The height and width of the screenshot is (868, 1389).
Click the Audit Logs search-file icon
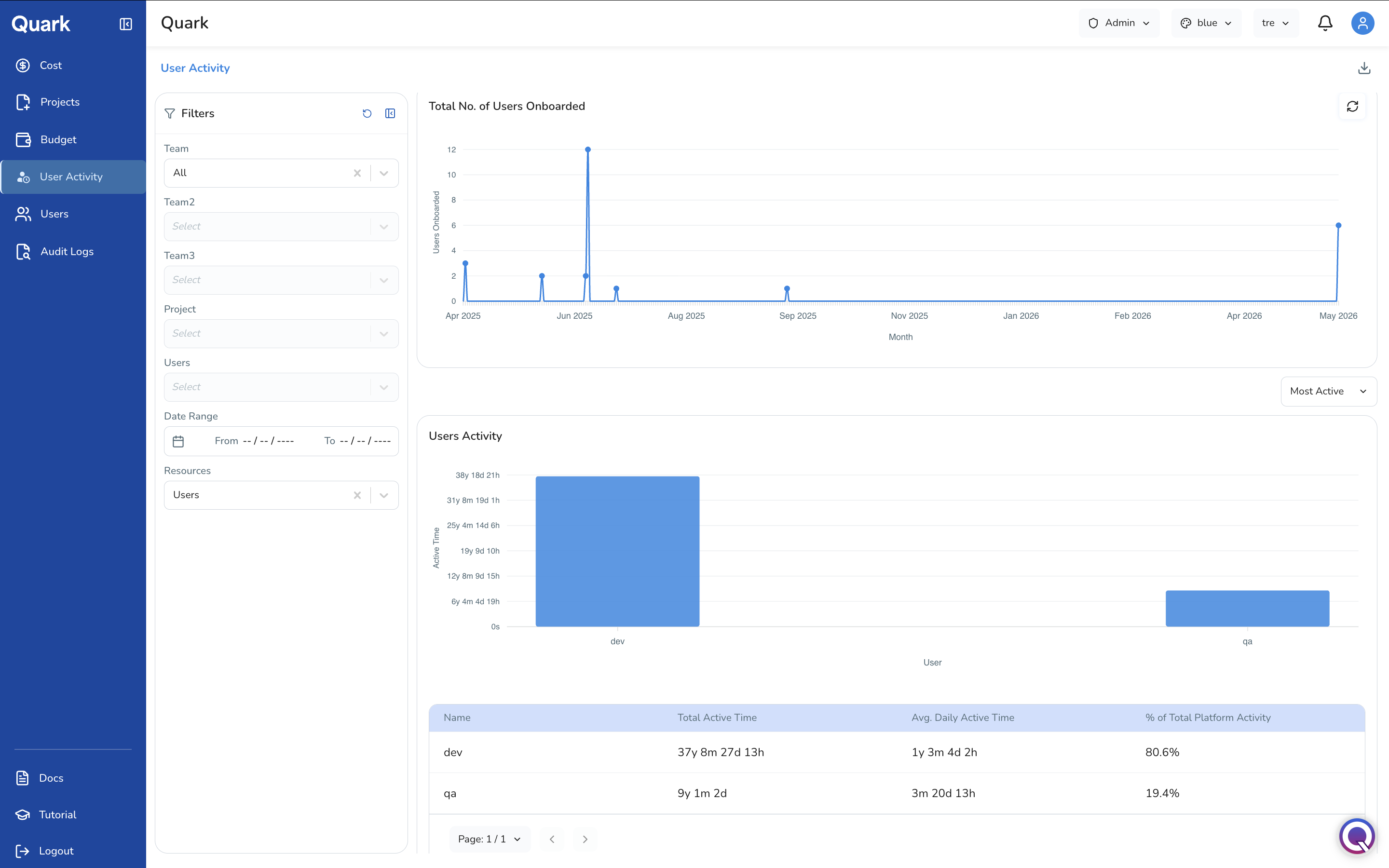tap(23, 251)
